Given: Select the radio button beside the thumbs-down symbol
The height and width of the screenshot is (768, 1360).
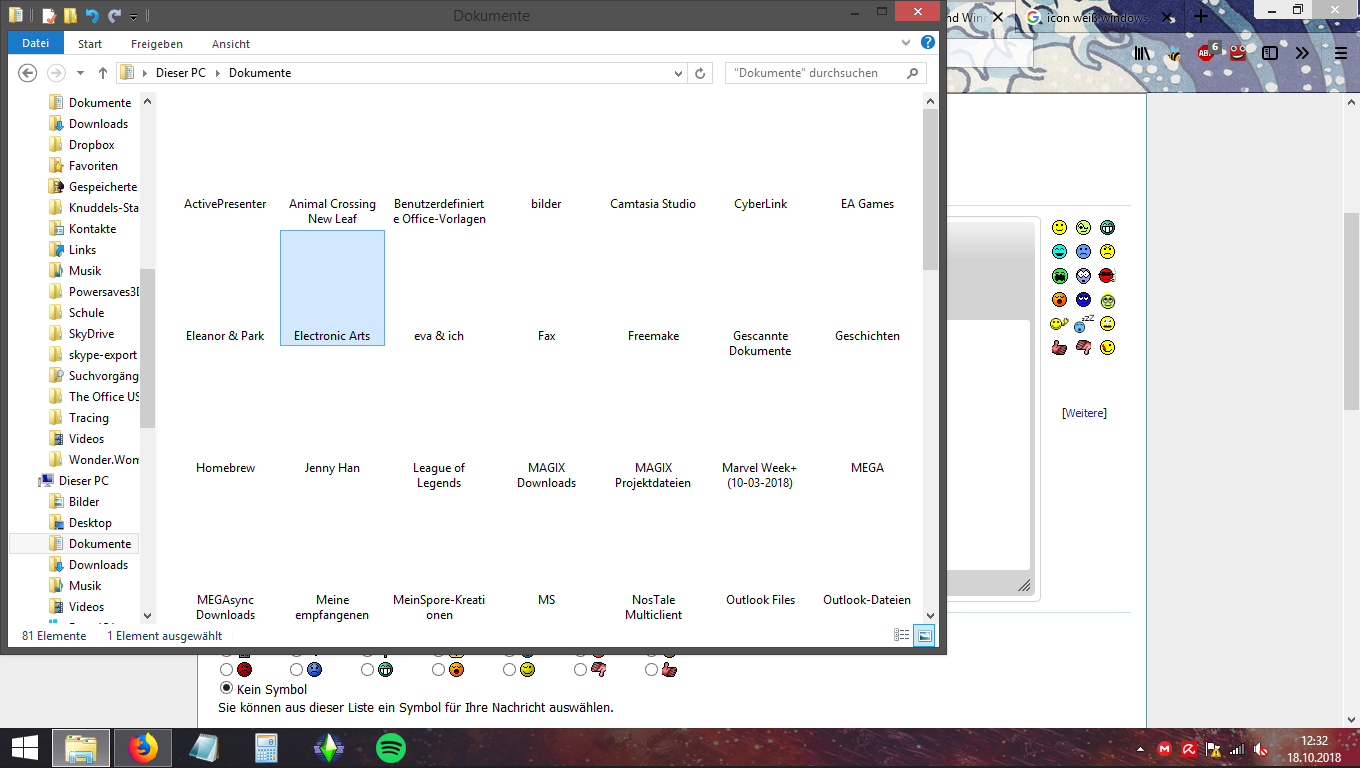Looking at the screenshot, I should tap(580, 669).
